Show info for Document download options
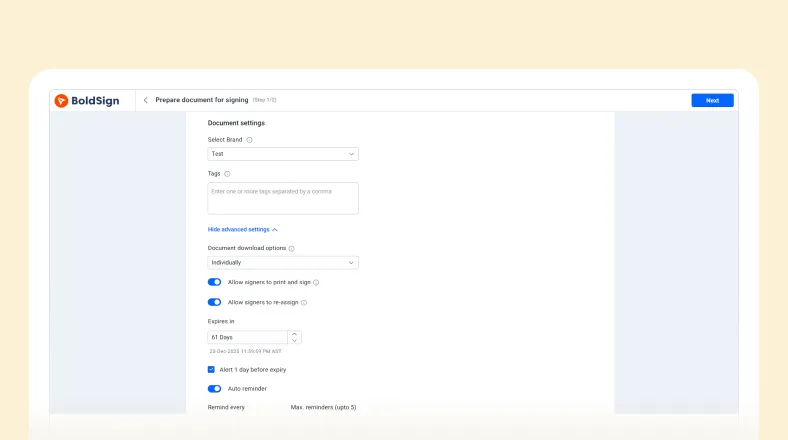This screenshot has width=788, height=440. click(x=291, y=249)
